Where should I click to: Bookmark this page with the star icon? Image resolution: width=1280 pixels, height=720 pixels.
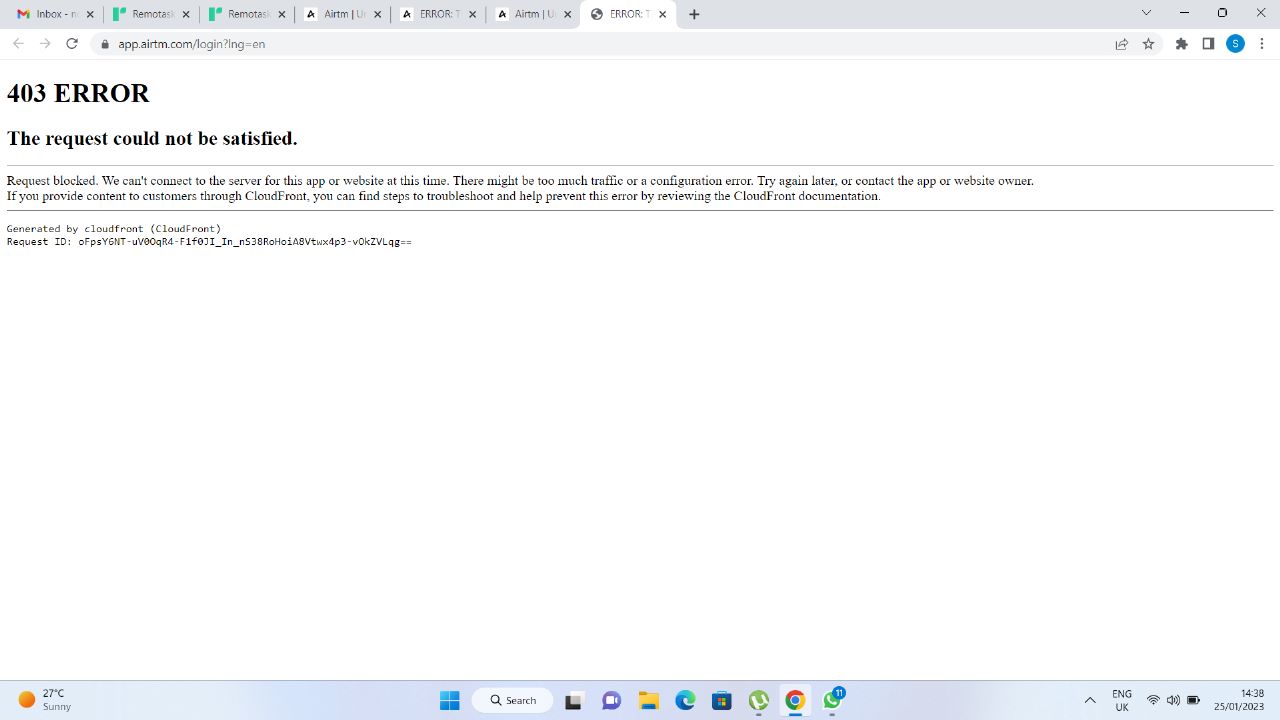click(x=1148, y=44)
